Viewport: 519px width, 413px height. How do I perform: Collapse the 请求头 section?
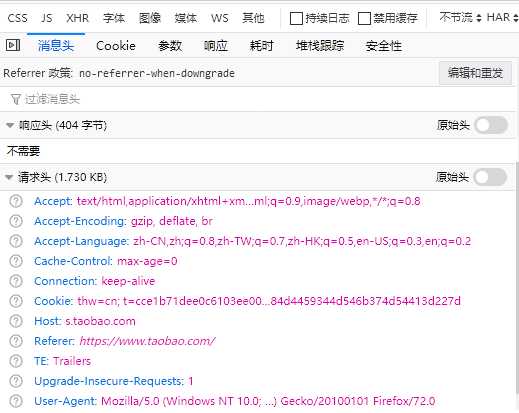pos(9,177)
